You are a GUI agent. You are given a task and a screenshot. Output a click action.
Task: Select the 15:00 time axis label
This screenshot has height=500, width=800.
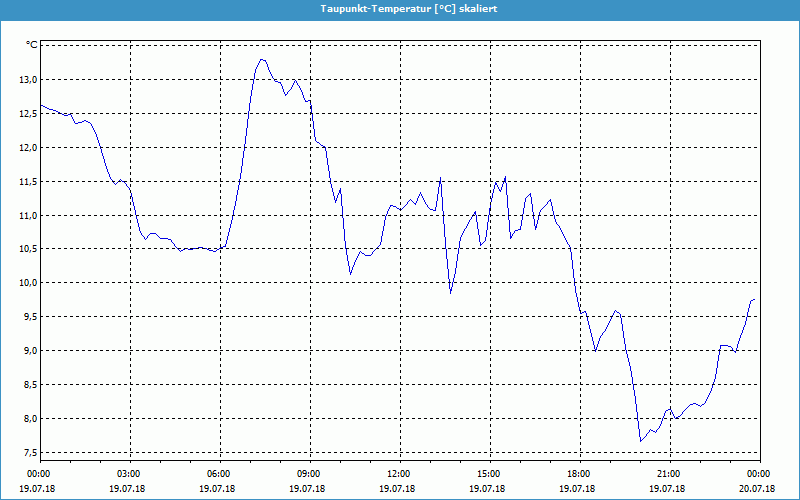click(x=488, y=473)
